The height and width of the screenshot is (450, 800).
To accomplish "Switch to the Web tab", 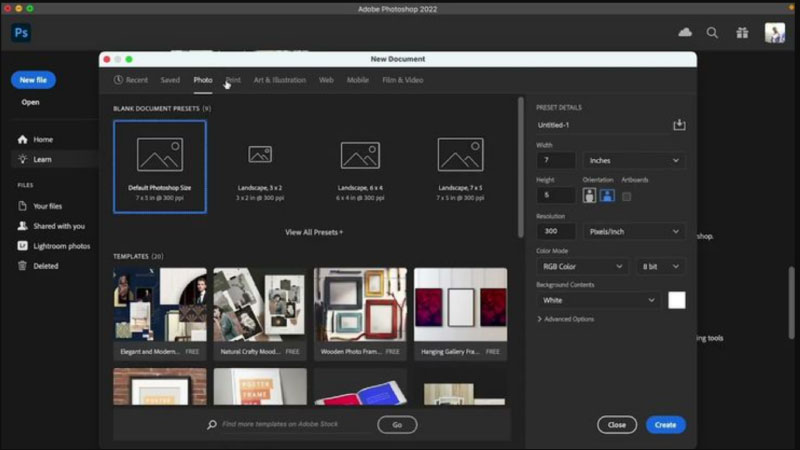I will 326,80.
